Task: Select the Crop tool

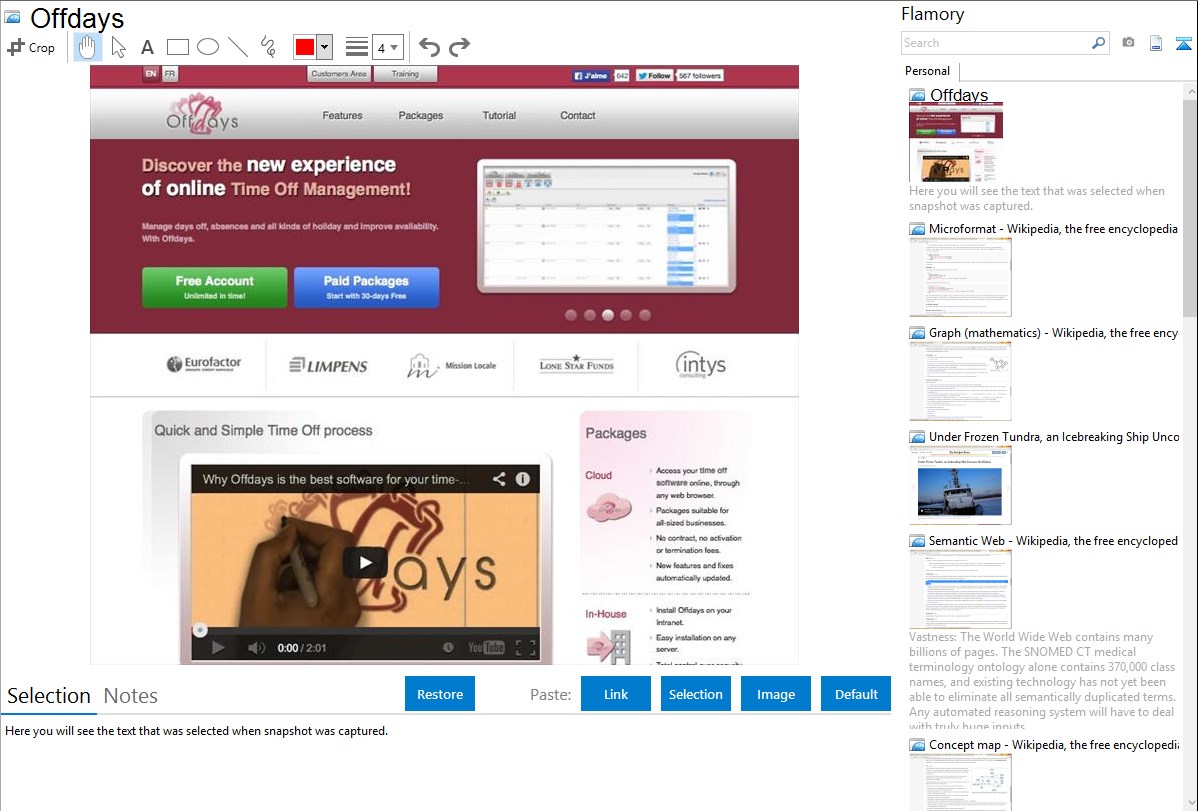Action: pos(31,47)
